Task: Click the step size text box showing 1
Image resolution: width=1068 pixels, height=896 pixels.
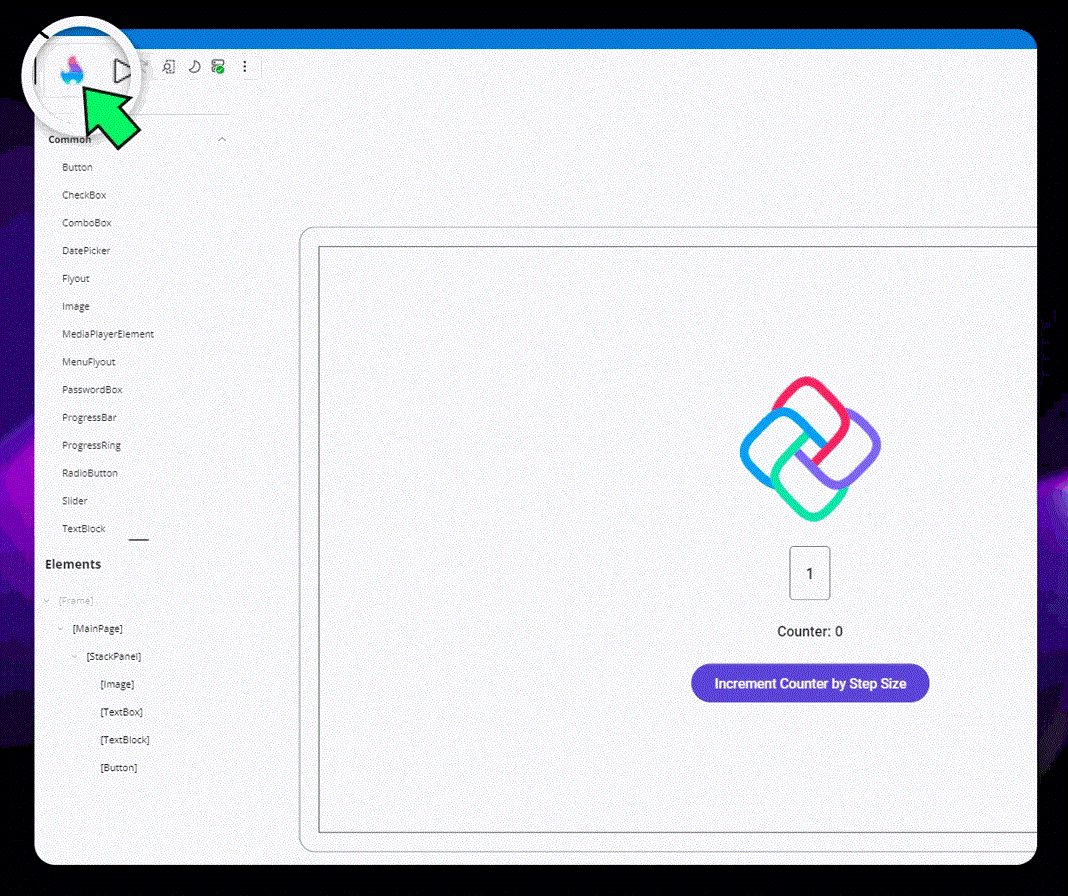Action: point(810,573)
